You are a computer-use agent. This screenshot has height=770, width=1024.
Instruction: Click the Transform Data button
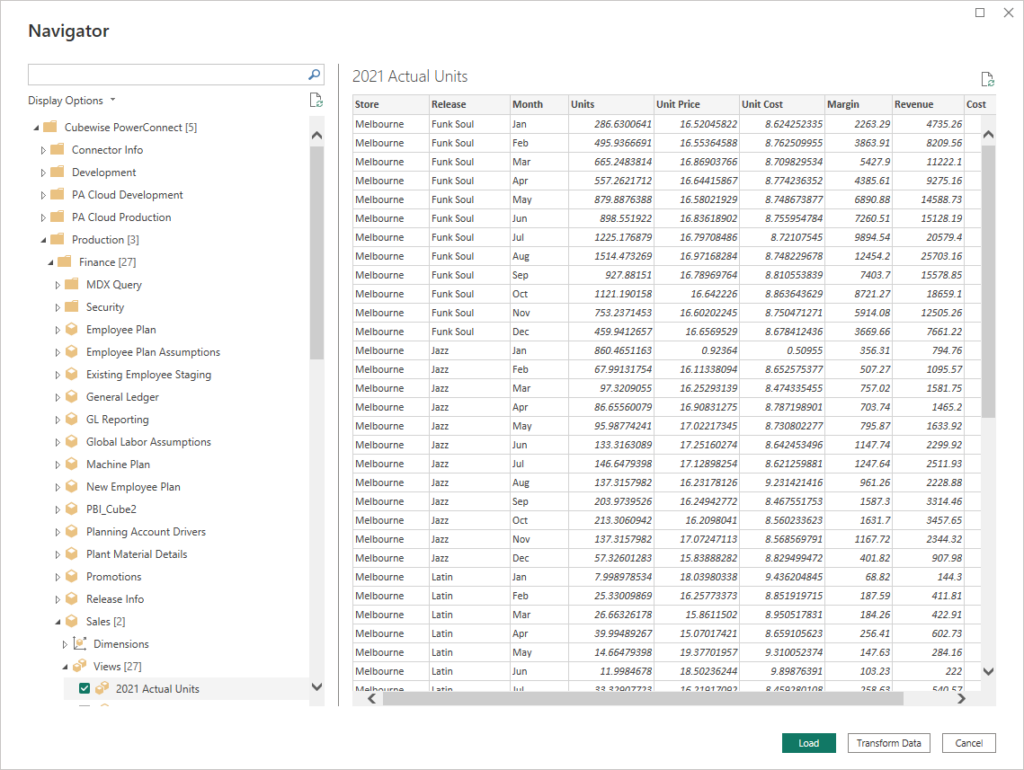click(x=889, y=743)
